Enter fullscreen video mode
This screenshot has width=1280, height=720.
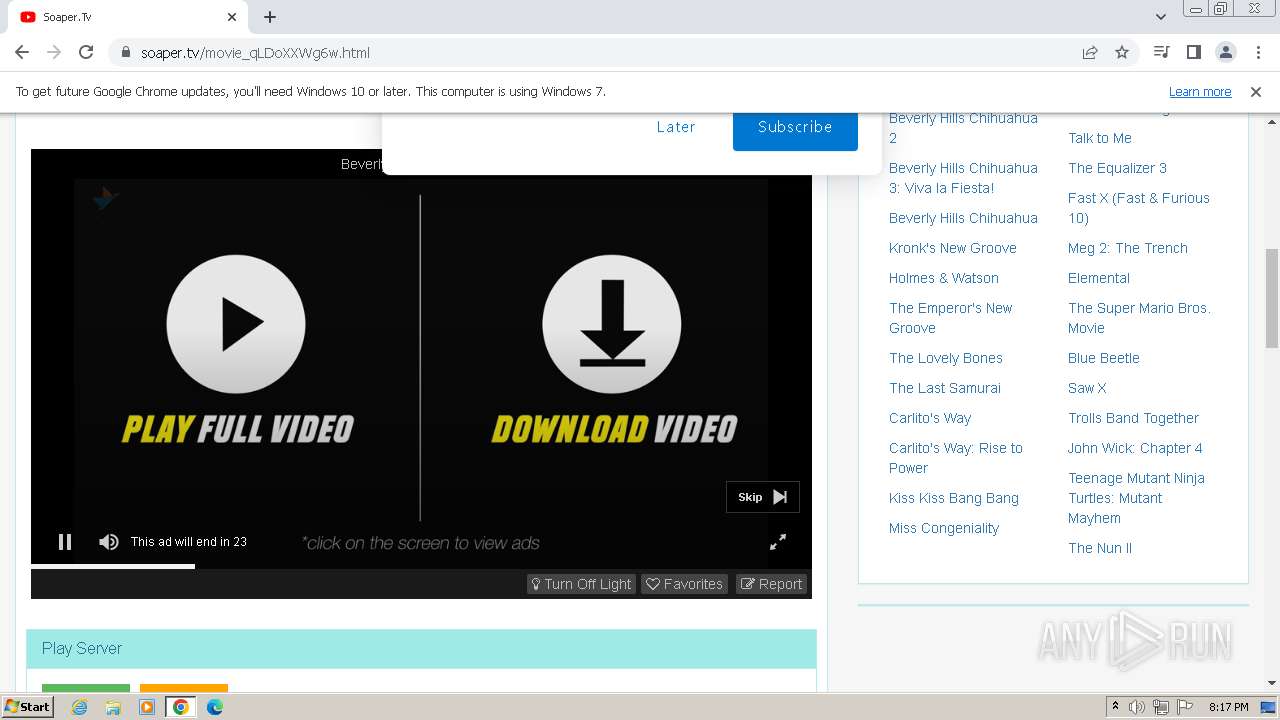point(778,542)
